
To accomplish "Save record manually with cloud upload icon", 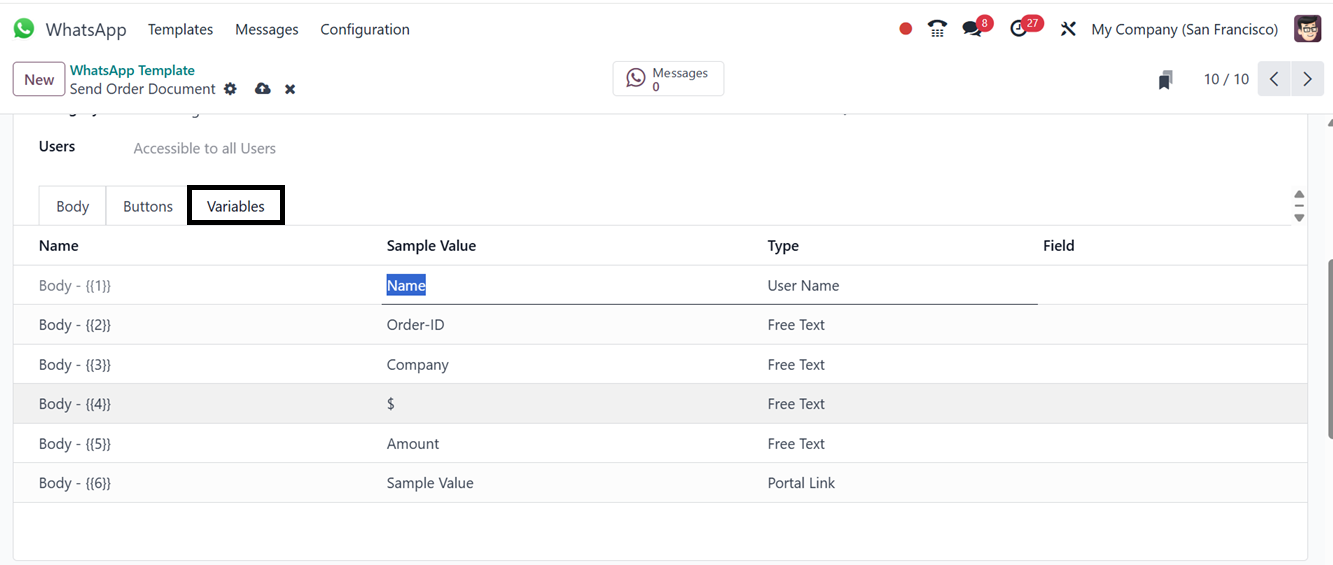I will coord(262,89).
